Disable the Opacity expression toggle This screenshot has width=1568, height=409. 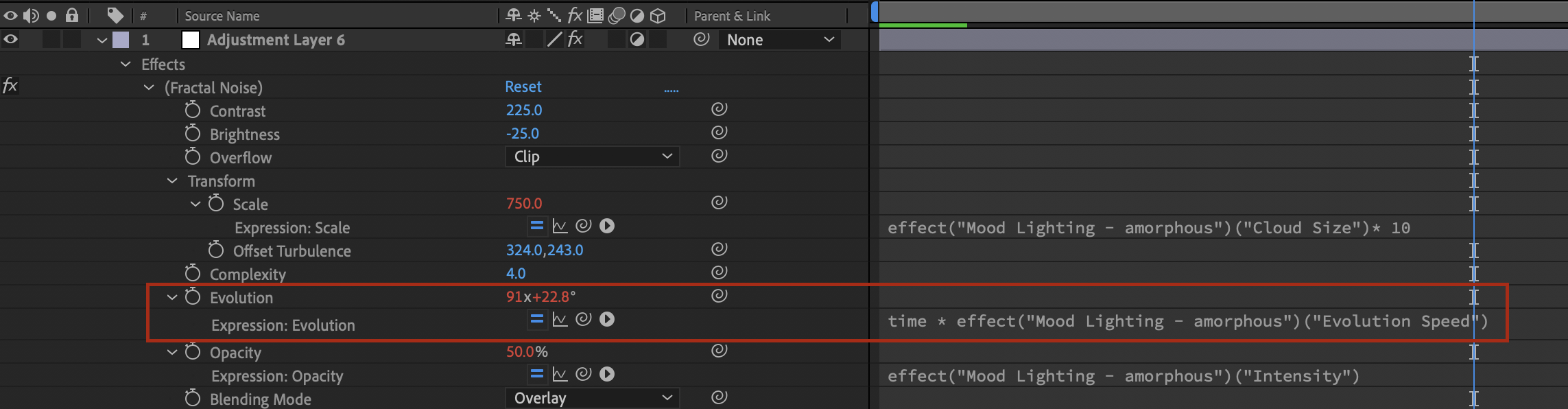[x=537, y=374]
